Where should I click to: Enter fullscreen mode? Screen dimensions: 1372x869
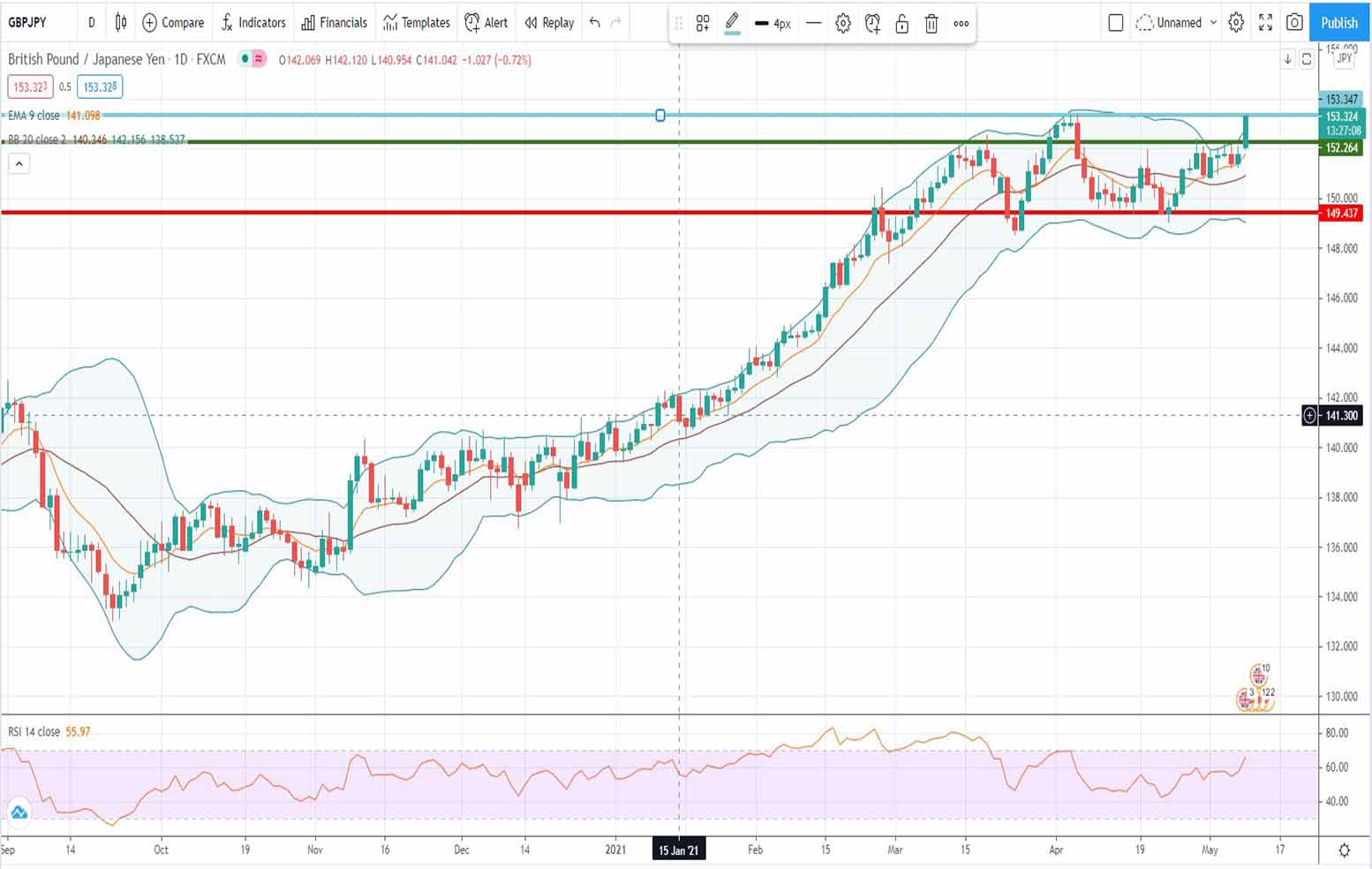pyautogui.click(x=1264, y=23)
